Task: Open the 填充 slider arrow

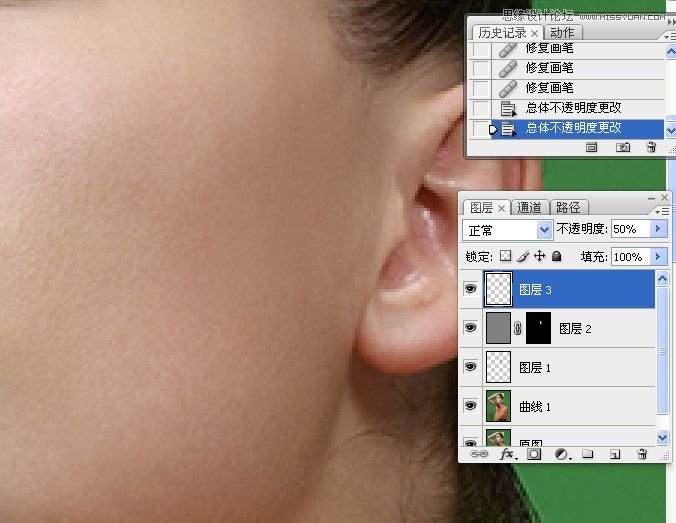Action: 658,257
